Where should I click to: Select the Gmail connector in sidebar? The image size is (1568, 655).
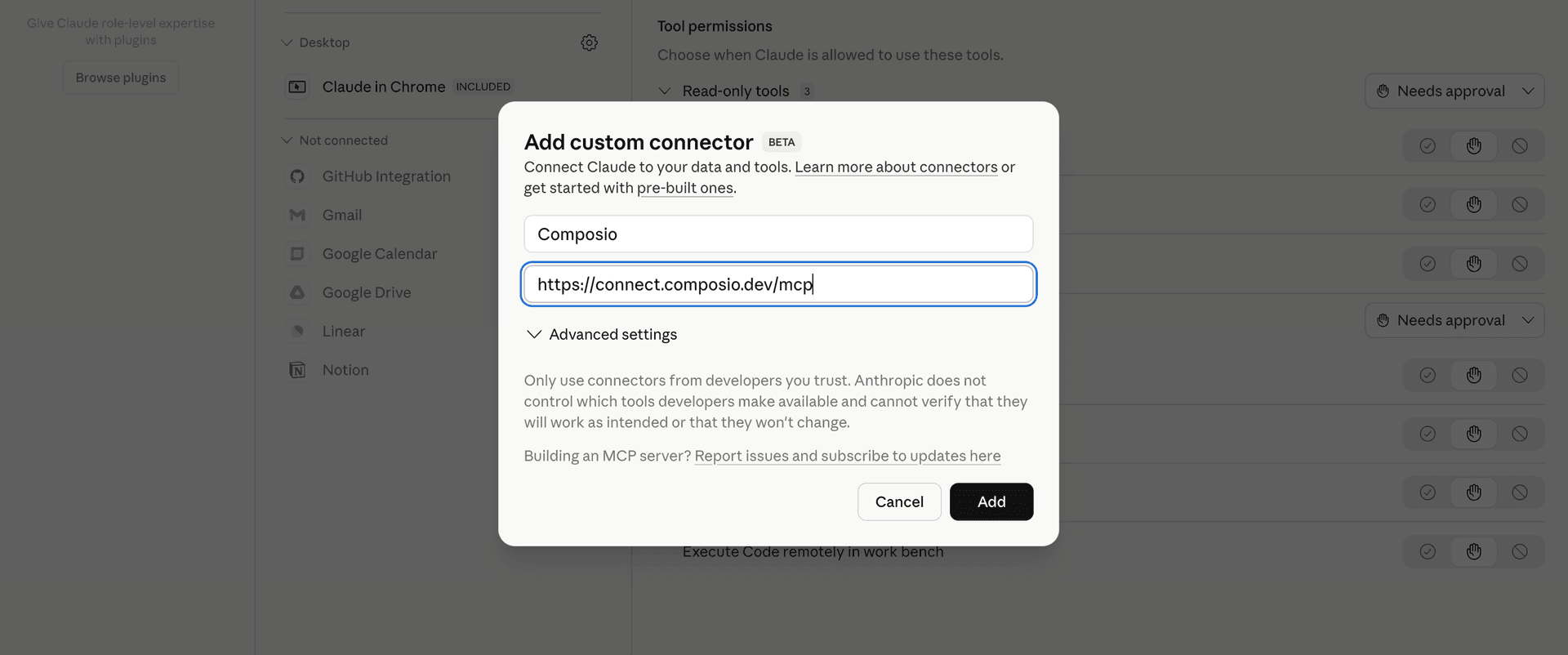coord(341,215)
